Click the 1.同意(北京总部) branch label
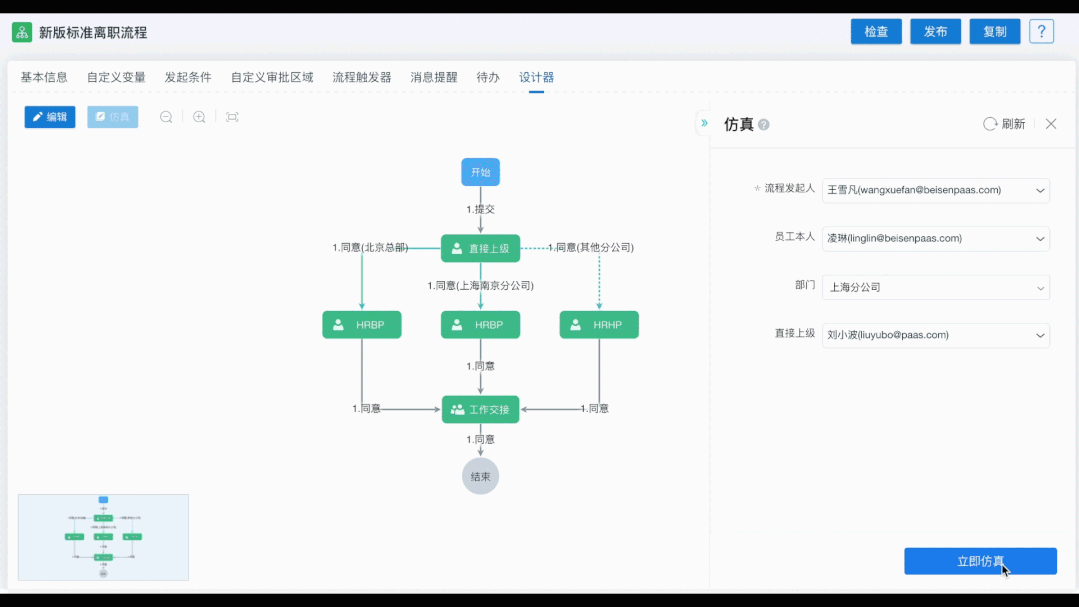Image resolution: width=1079 pixels, height=607 pixels. [370, 247]
